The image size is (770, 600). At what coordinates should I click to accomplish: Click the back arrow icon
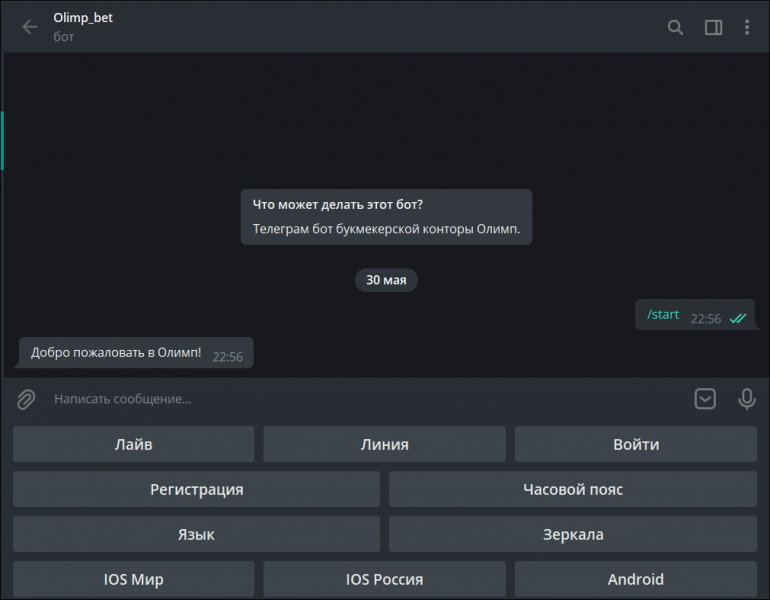point(30,27)
